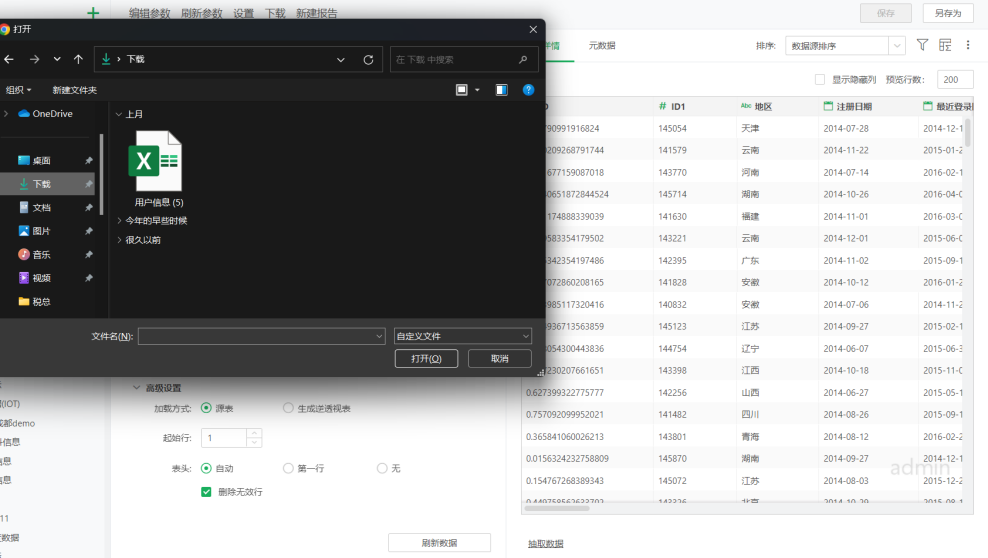Select 第一行 header option
The image size is (988, 558).
click(288, 469)
